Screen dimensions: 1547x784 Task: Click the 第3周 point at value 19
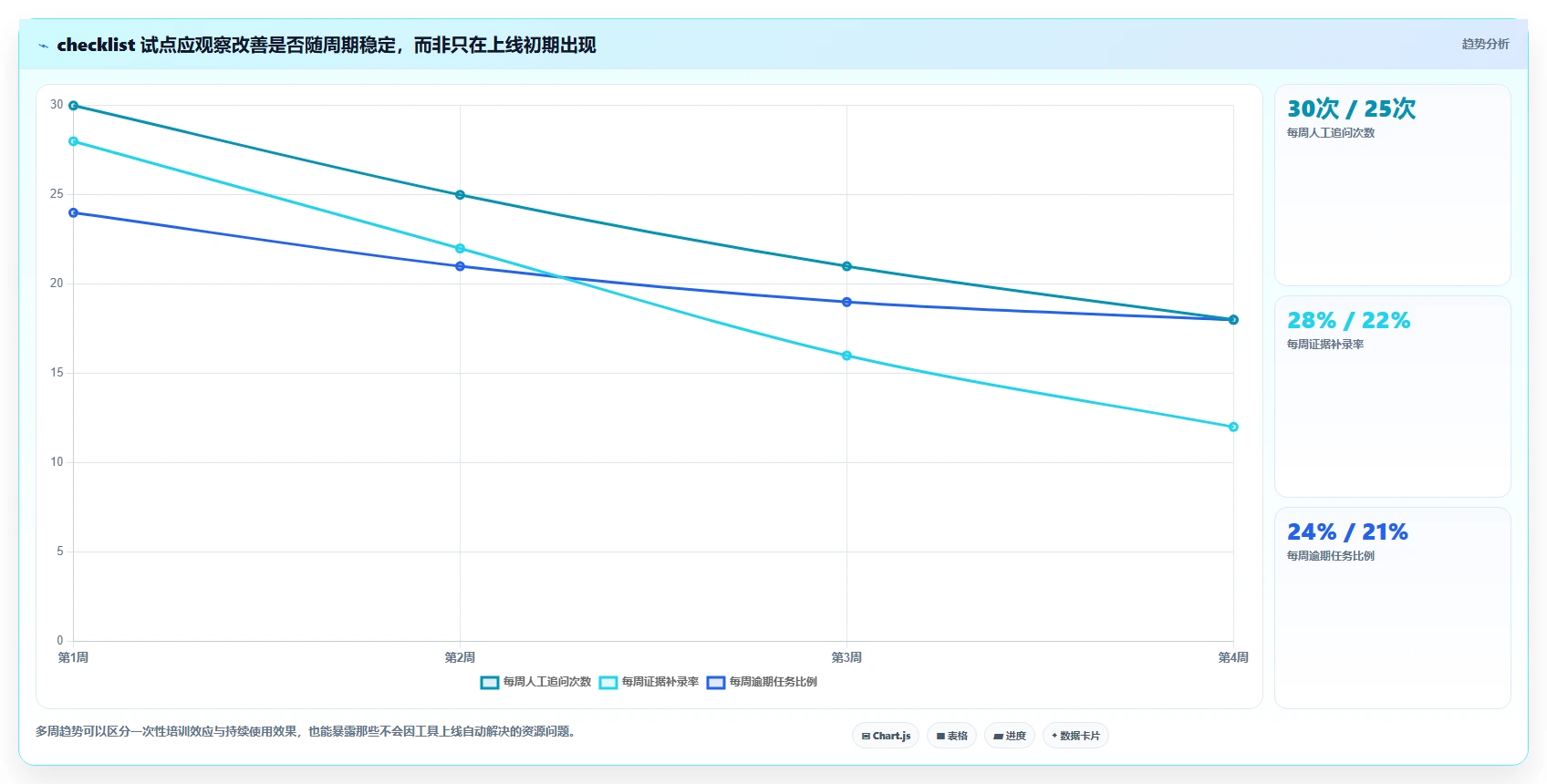pos(846,302)
